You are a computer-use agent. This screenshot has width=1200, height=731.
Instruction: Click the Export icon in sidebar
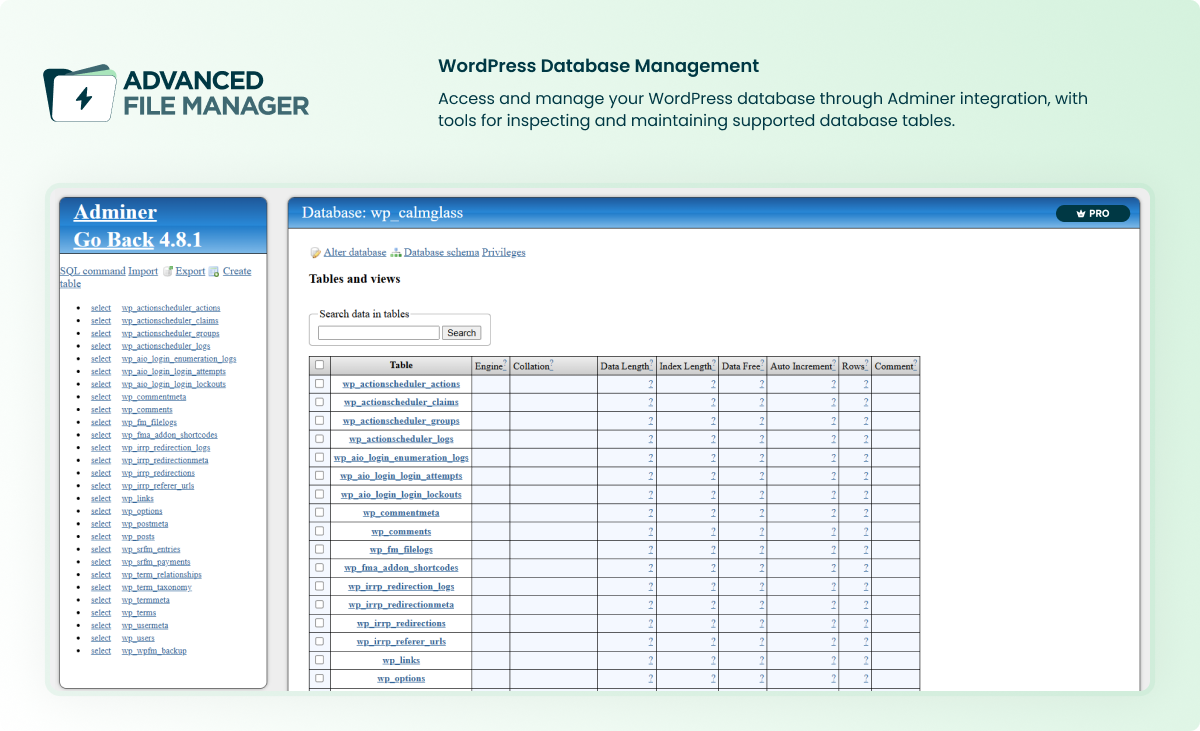tap(168, 271)
